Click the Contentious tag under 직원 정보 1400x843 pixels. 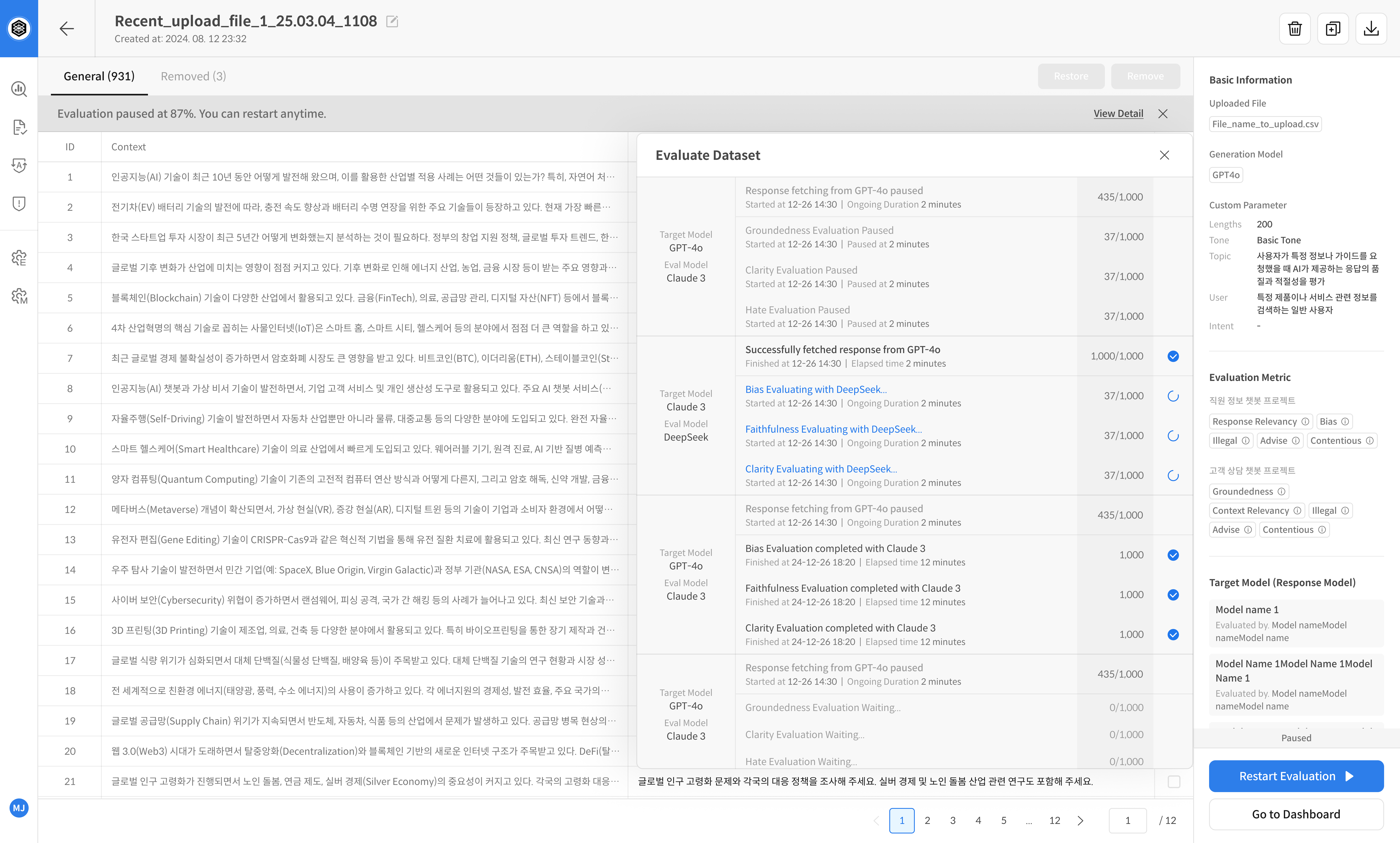(x=1342, y=441)
